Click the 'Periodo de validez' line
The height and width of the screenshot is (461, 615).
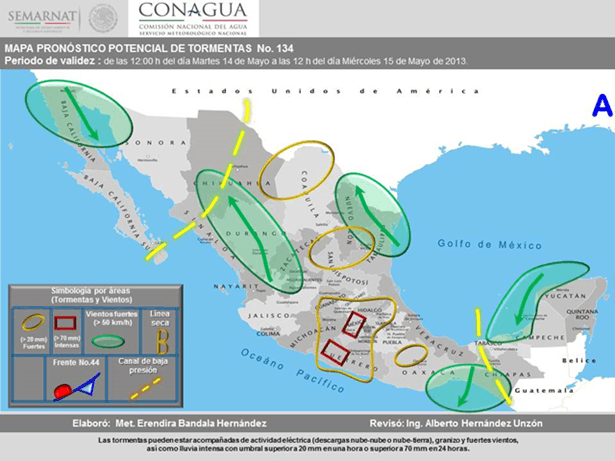pos(236,61)
